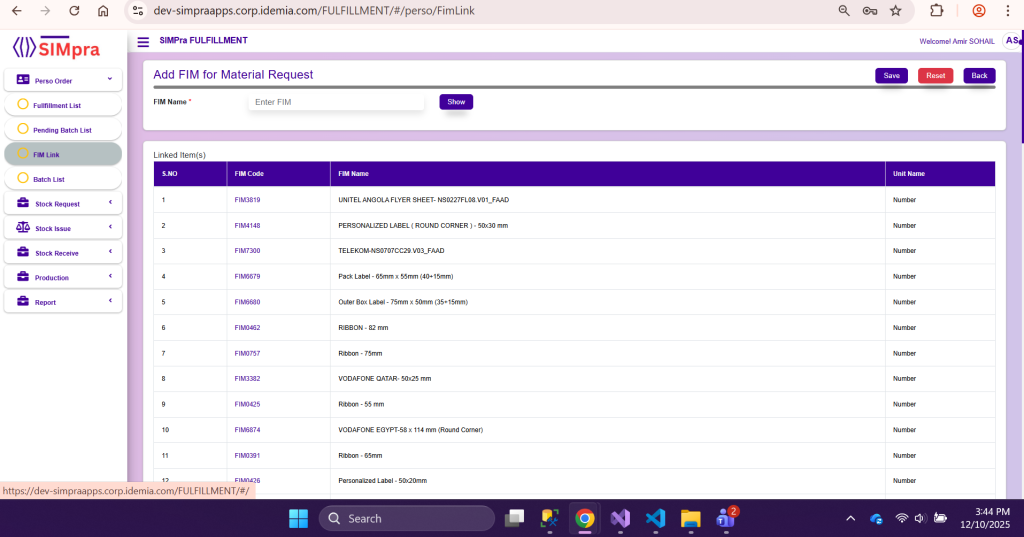The width and height of the screenshot is (1024, 537).
Task: Bookmark this page with the star icon
Action: point(895,11)
